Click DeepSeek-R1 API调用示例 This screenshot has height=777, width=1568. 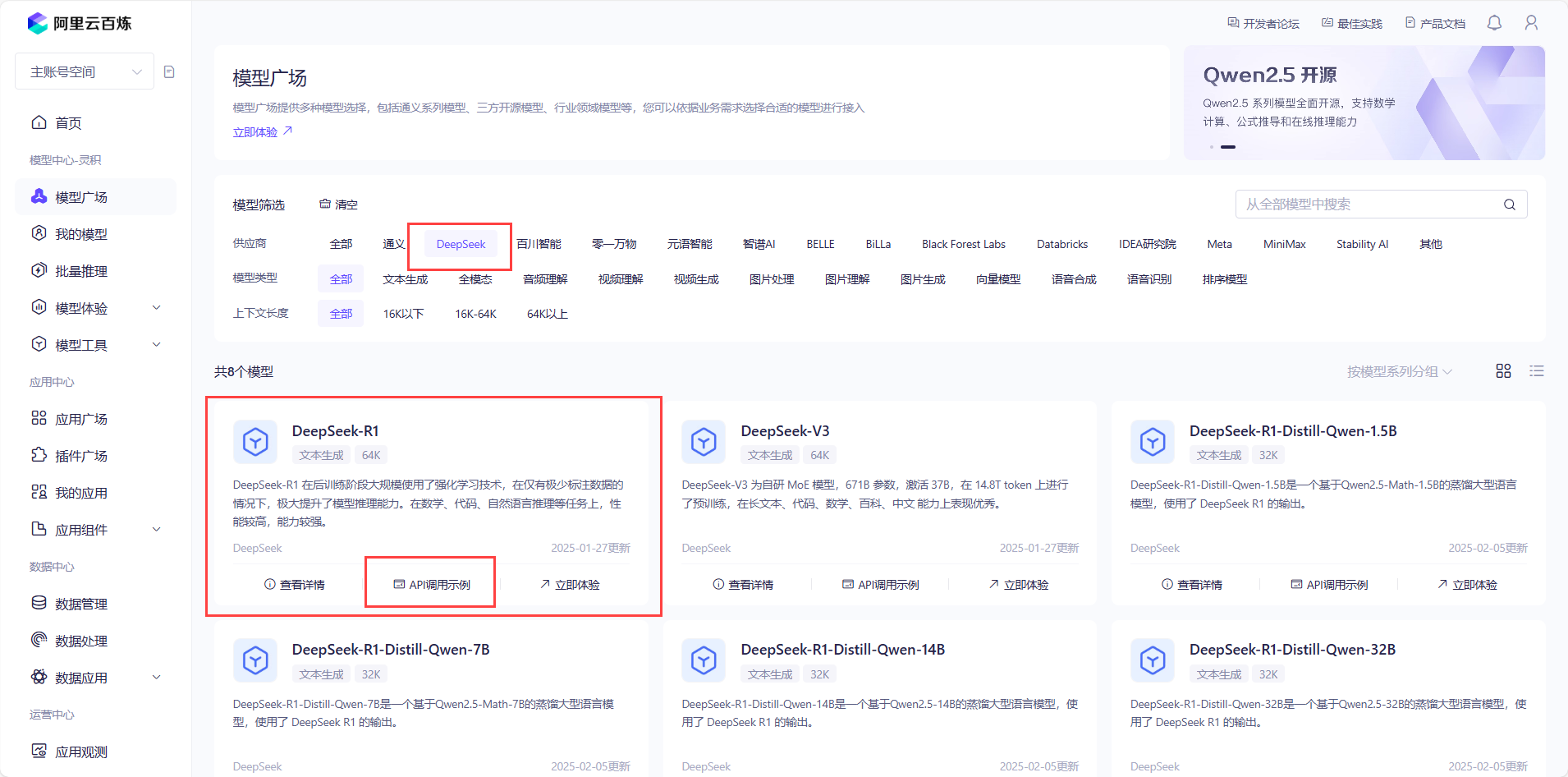[432, 584]
